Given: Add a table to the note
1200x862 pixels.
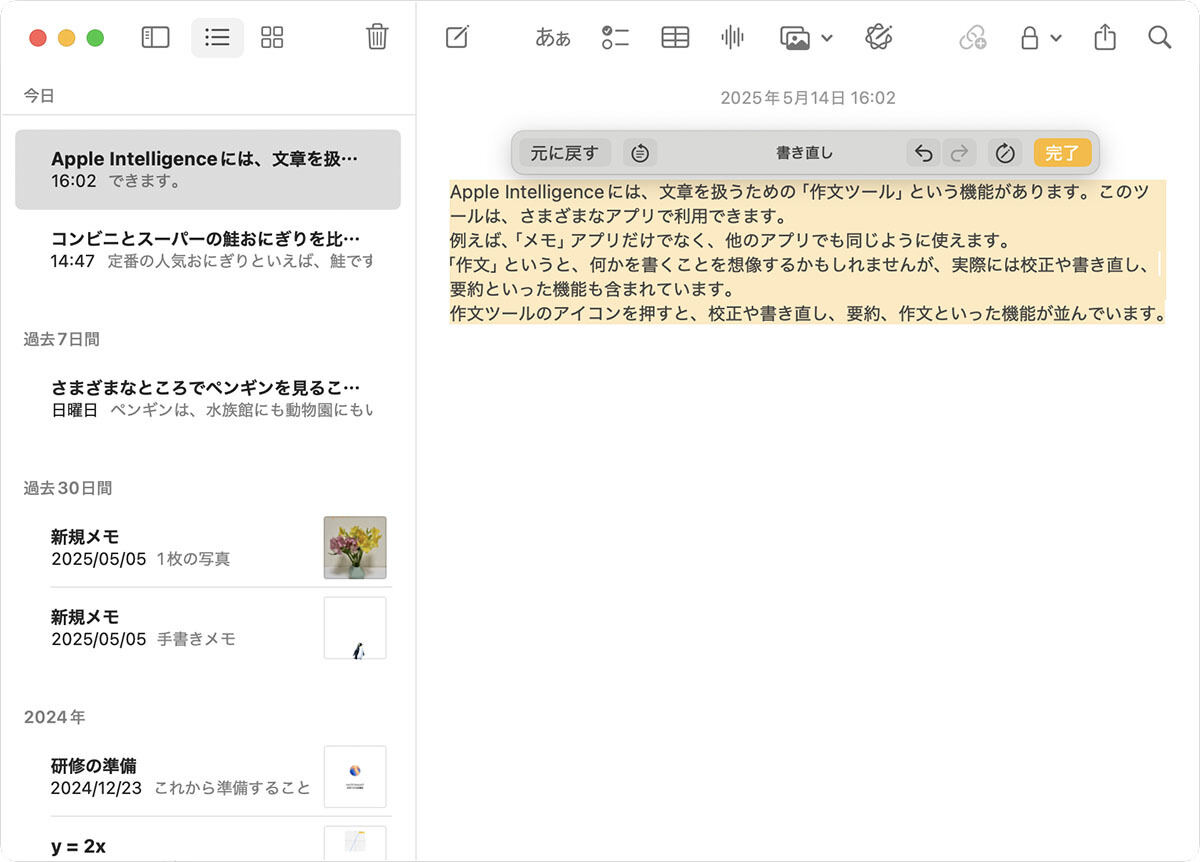Looking at the screenshot, I should (675, 38).
